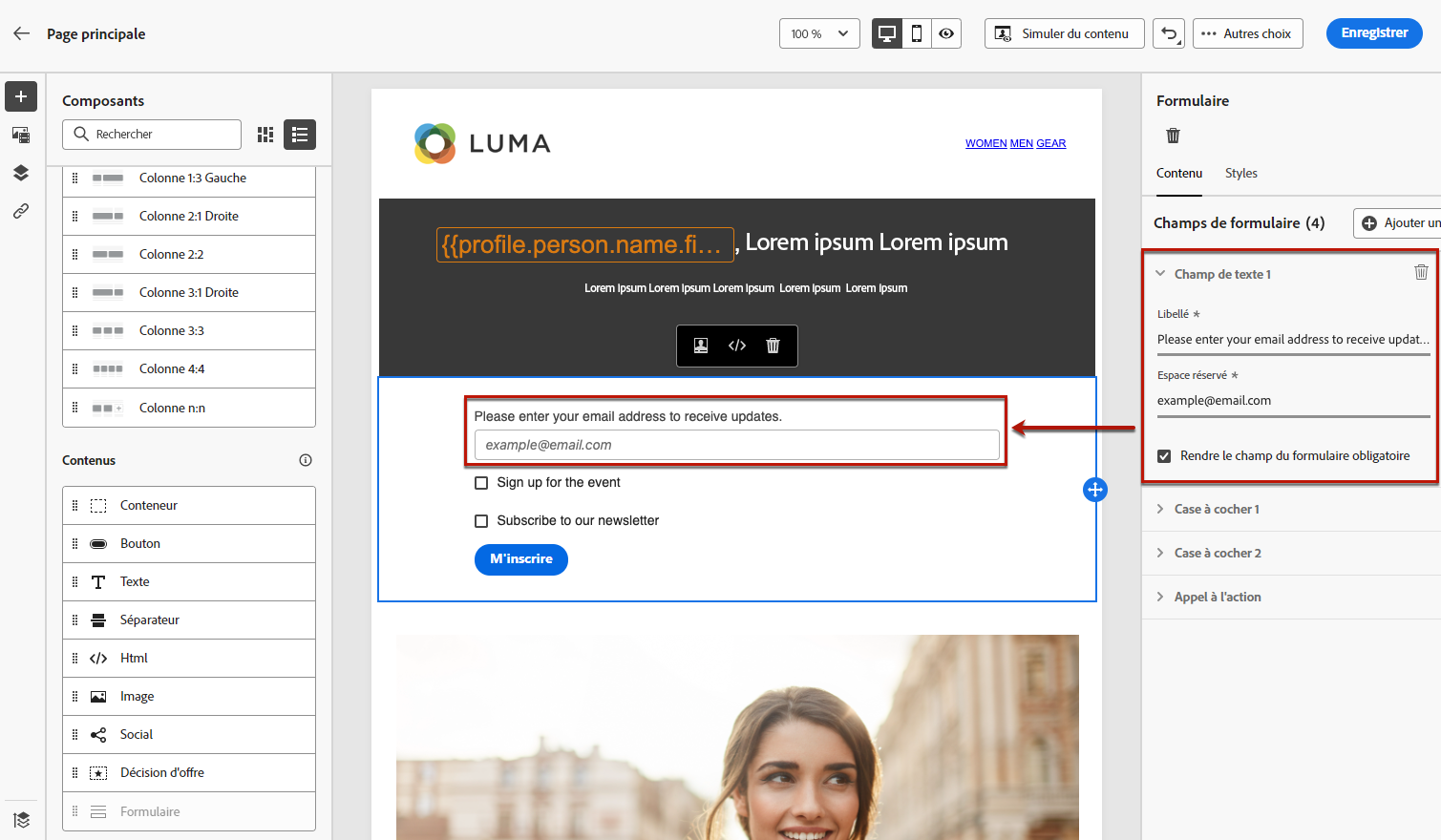Viewport: 1441px width, 840px height.
Task: Select the Social content component
Action: [x=189, y=734]
